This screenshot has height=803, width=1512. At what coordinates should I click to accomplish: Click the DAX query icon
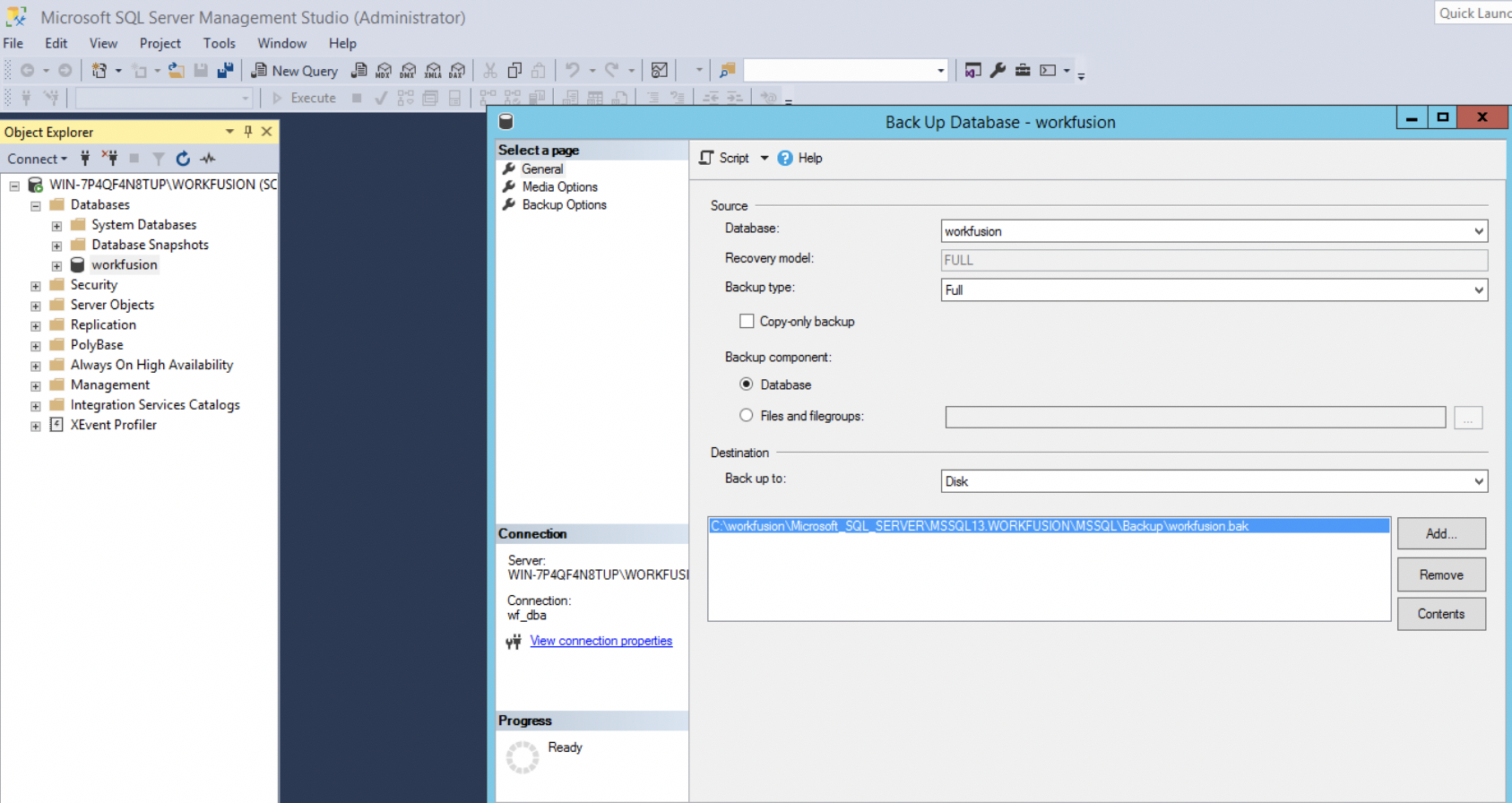pyautogui.click(x=457, y=71)
